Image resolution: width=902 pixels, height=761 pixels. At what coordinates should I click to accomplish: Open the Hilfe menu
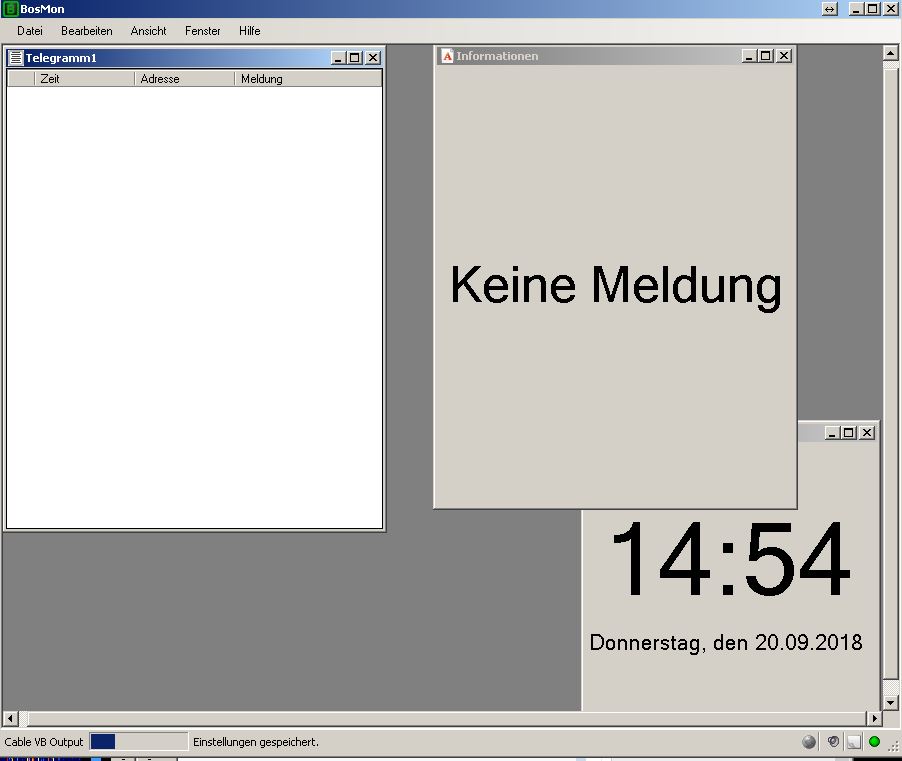tap(250, 31)
